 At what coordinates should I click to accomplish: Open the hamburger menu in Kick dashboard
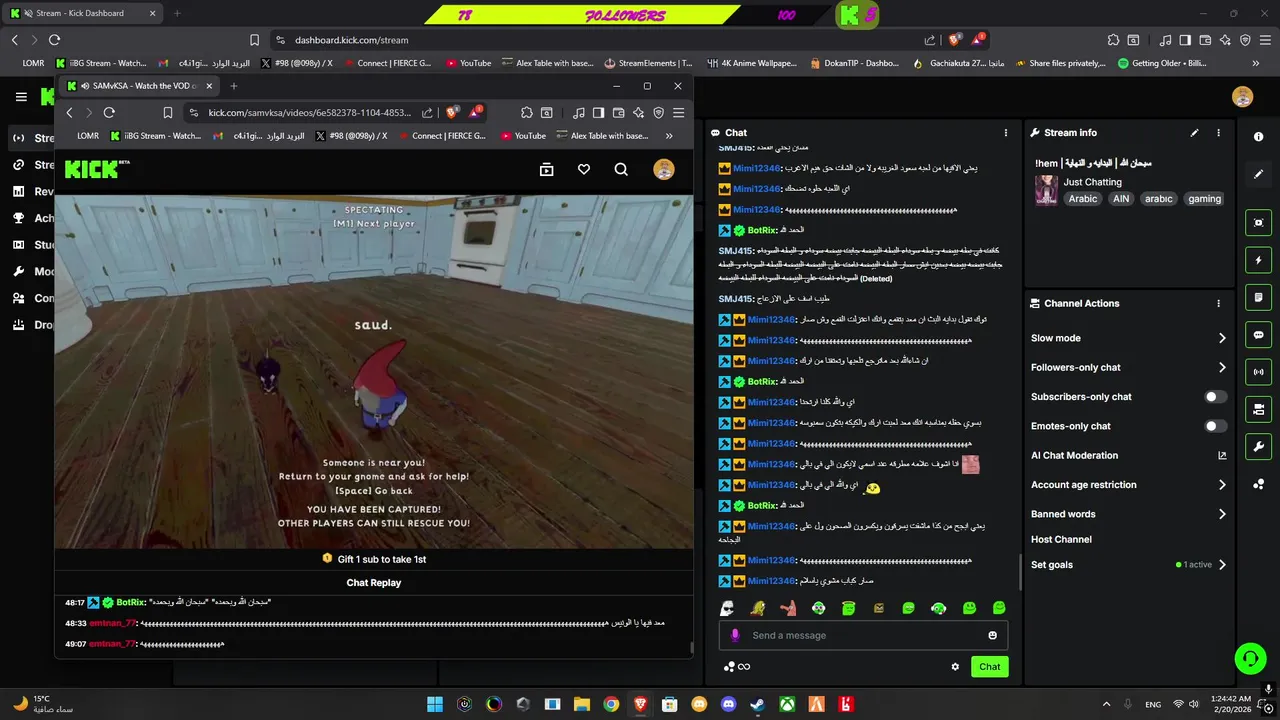click(x=21, y=97)
